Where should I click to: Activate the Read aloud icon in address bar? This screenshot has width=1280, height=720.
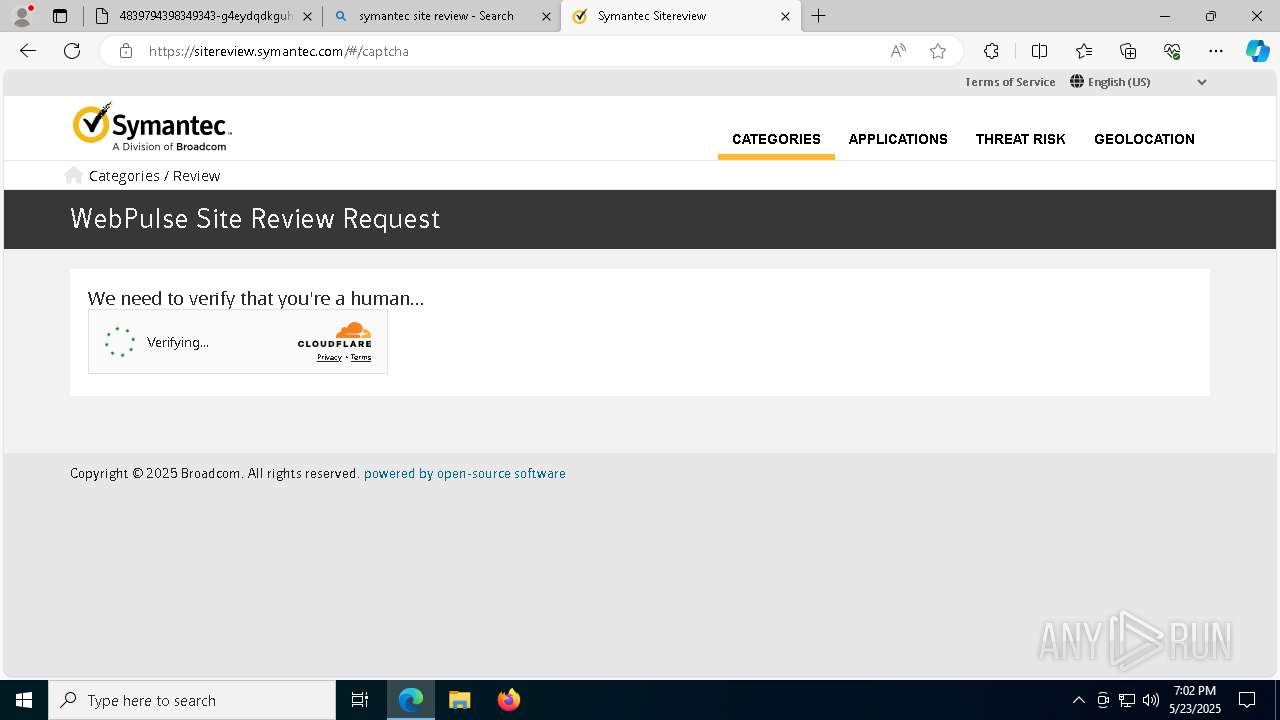click(x=898, y=51)
